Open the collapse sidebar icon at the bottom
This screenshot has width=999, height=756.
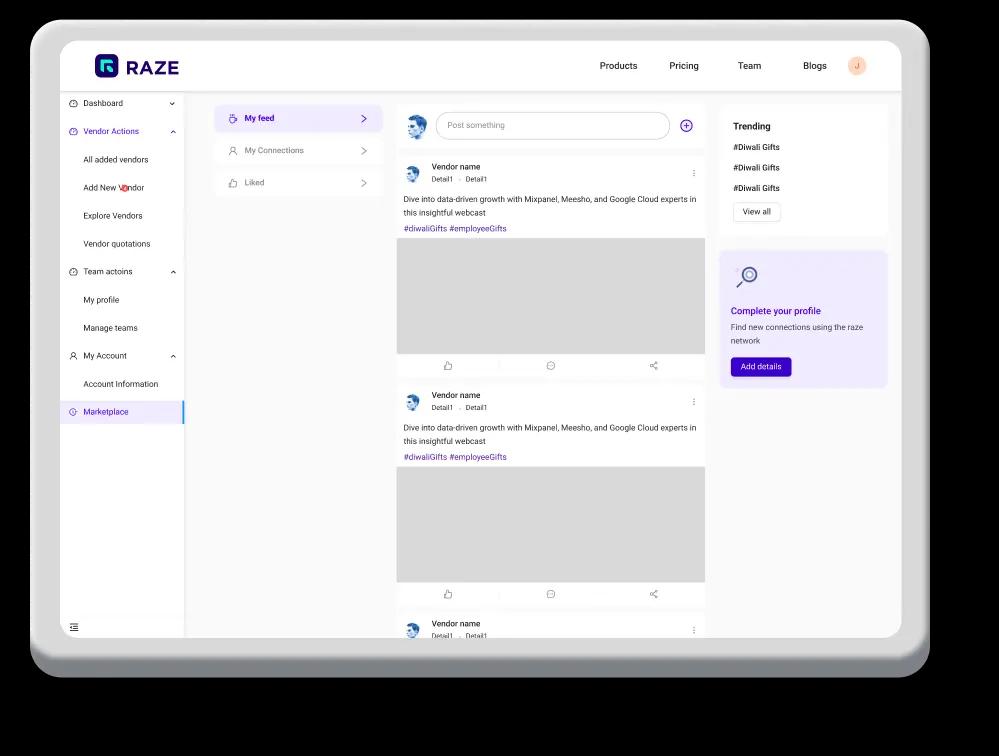[x=74, y=627]
